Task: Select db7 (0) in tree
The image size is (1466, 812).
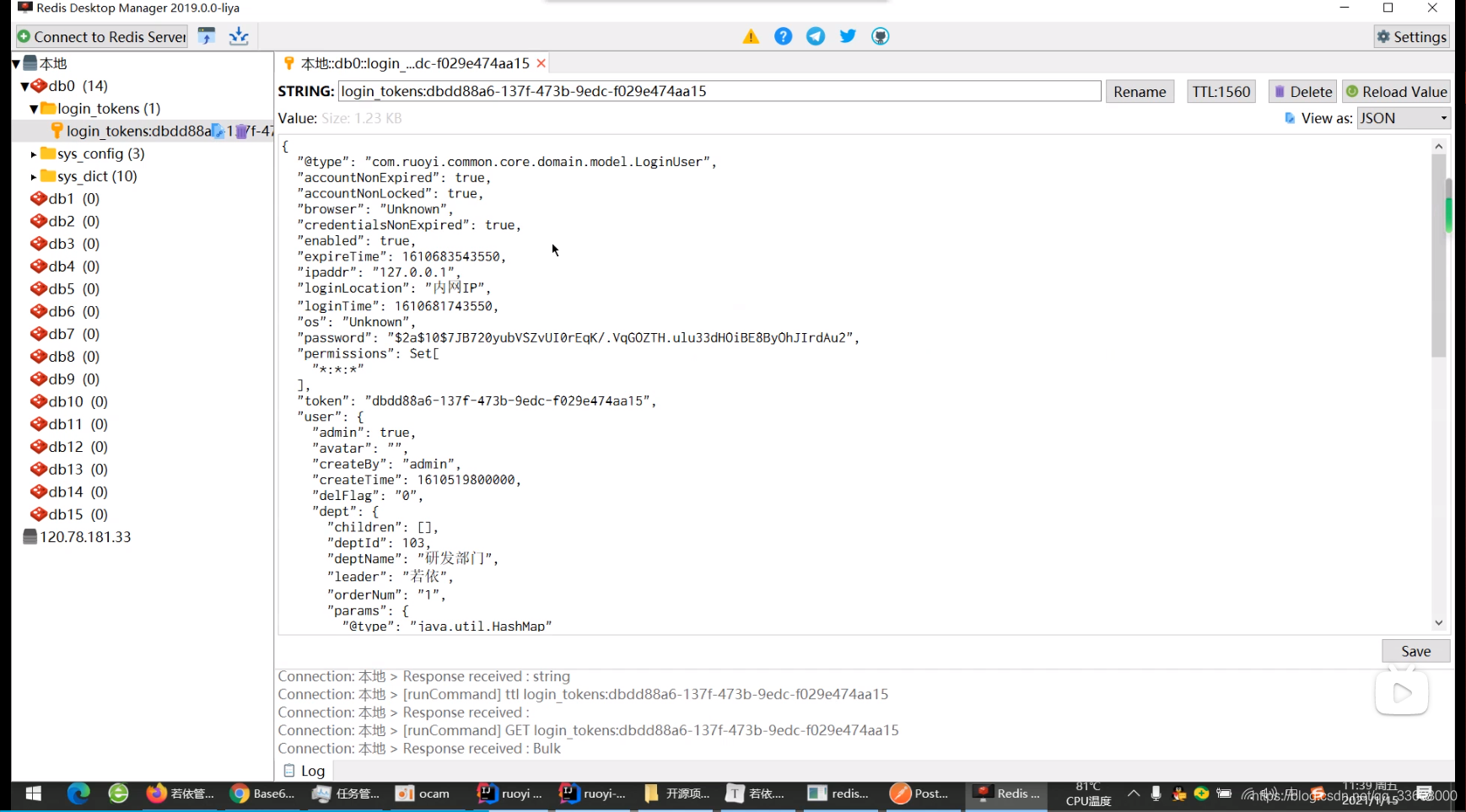Action: 65,334
